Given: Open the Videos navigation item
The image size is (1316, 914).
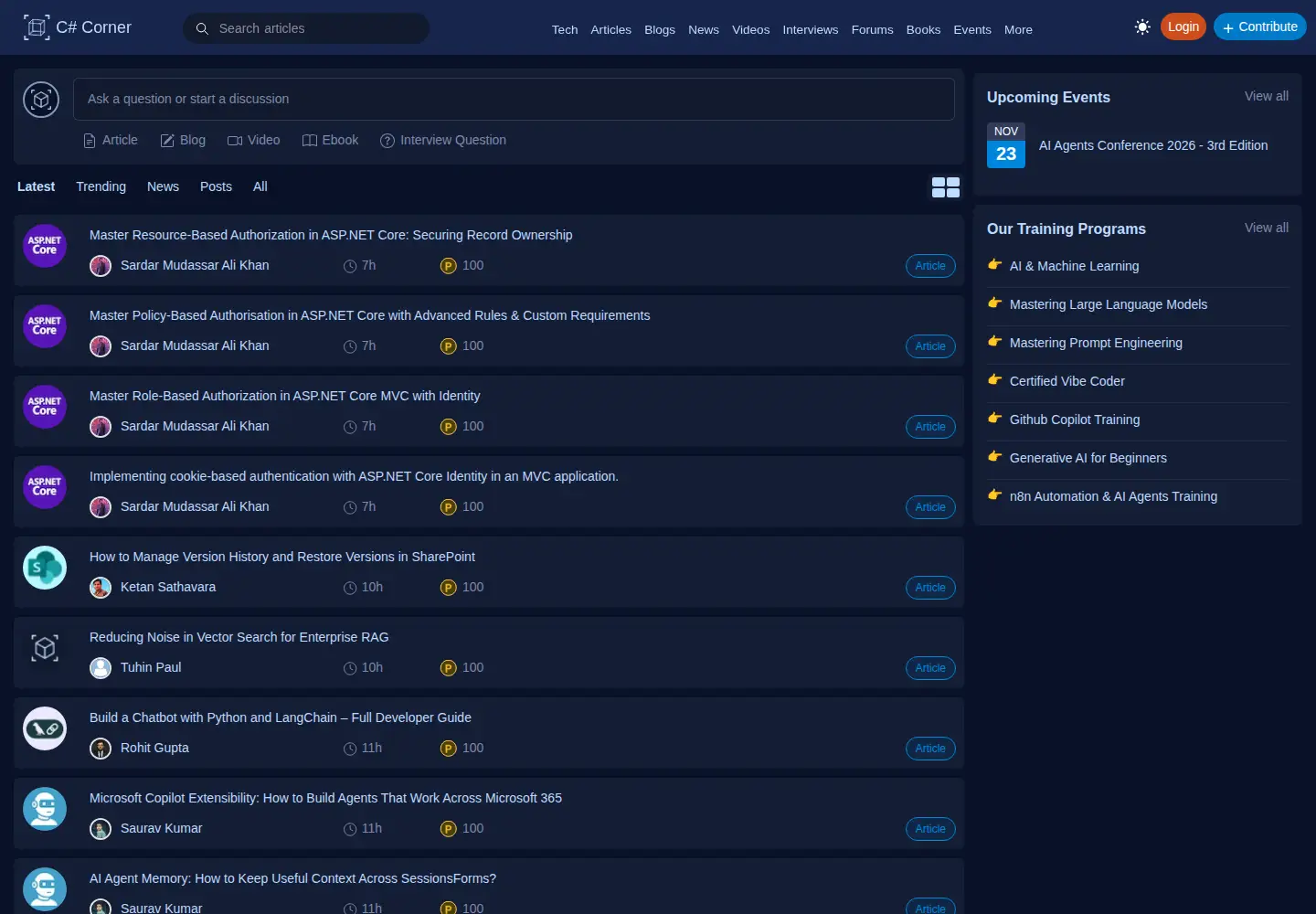Looking at the screenshot, I should 750,29.
